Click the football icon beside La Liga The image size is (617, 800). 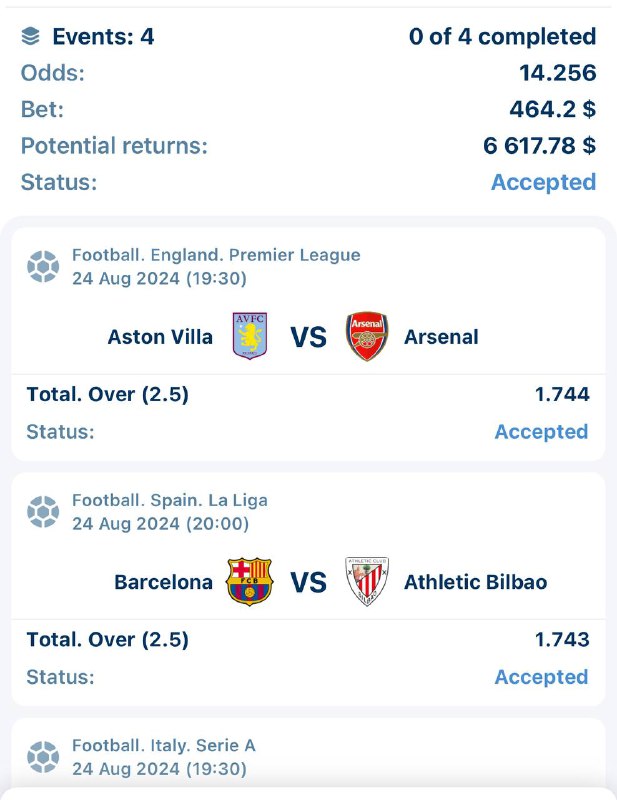[43, 511]
